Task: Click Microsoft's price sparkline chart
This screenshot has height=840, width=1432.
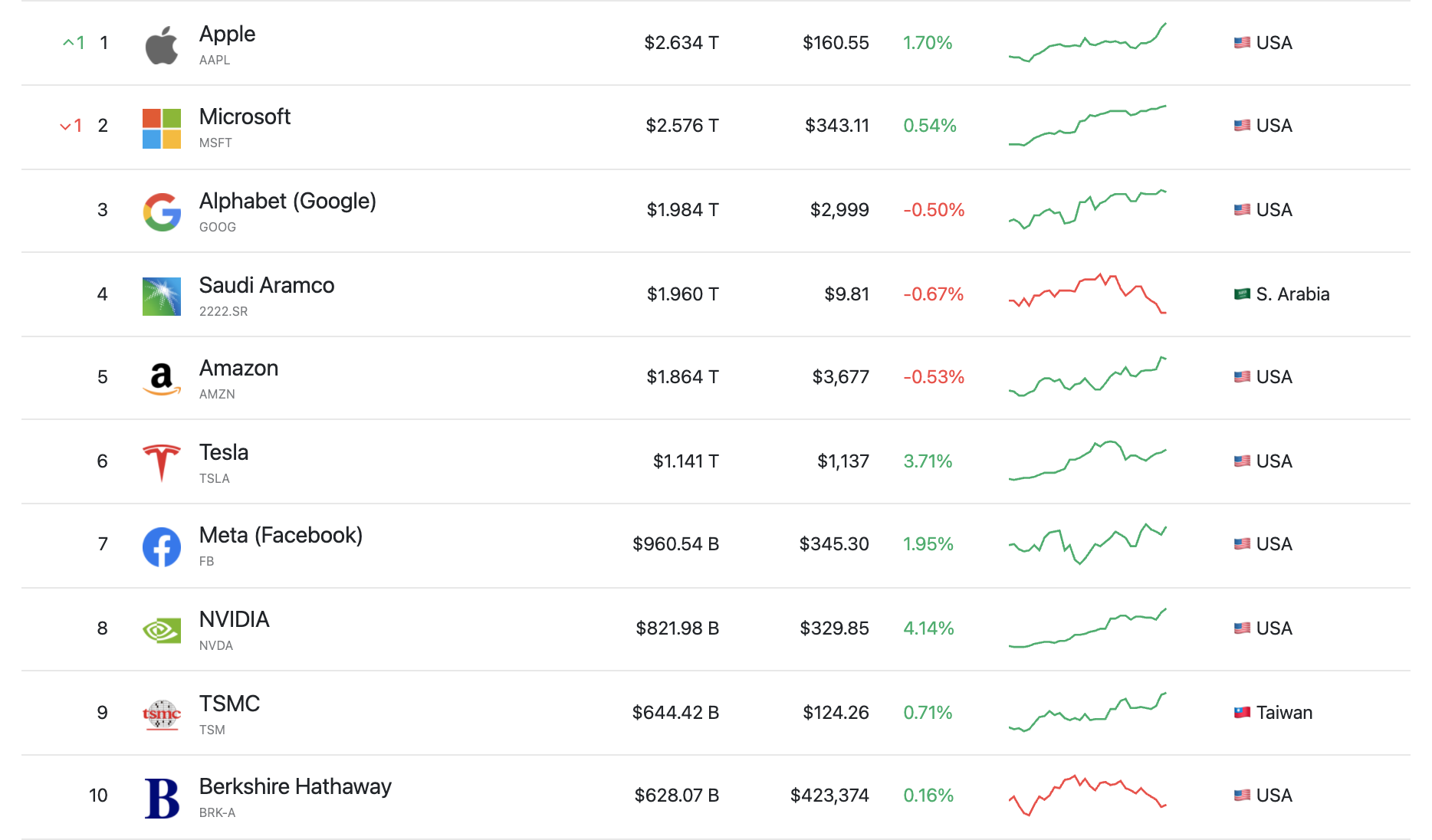Action: pyautogui.click(x=1087, y=126)
